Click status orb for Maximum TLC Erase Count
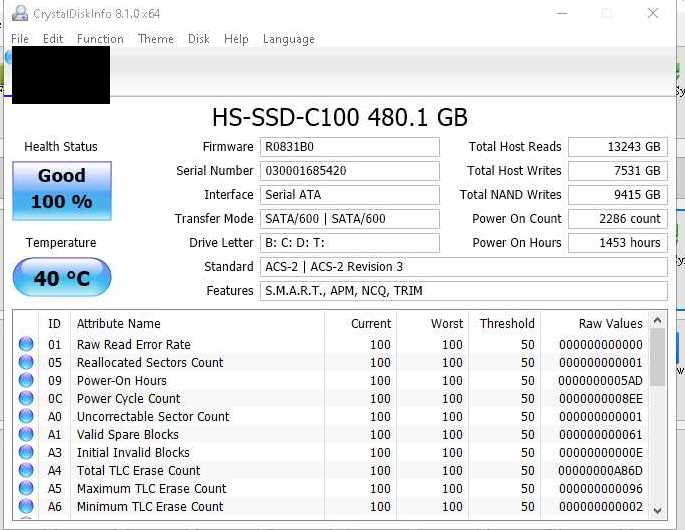The image size is (685, 530). coord(26,488)
